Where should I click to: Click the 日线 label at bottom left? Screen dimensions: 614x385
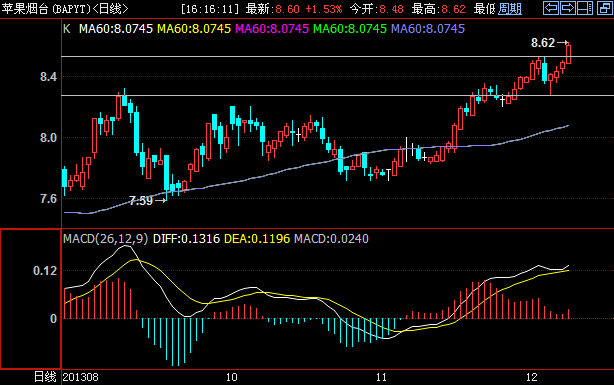(45, 377)
